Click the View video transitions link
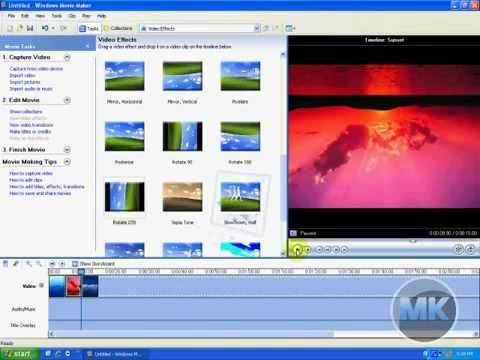Image resolution: width=480 pixels, height=360 pixels. [31, 125]
